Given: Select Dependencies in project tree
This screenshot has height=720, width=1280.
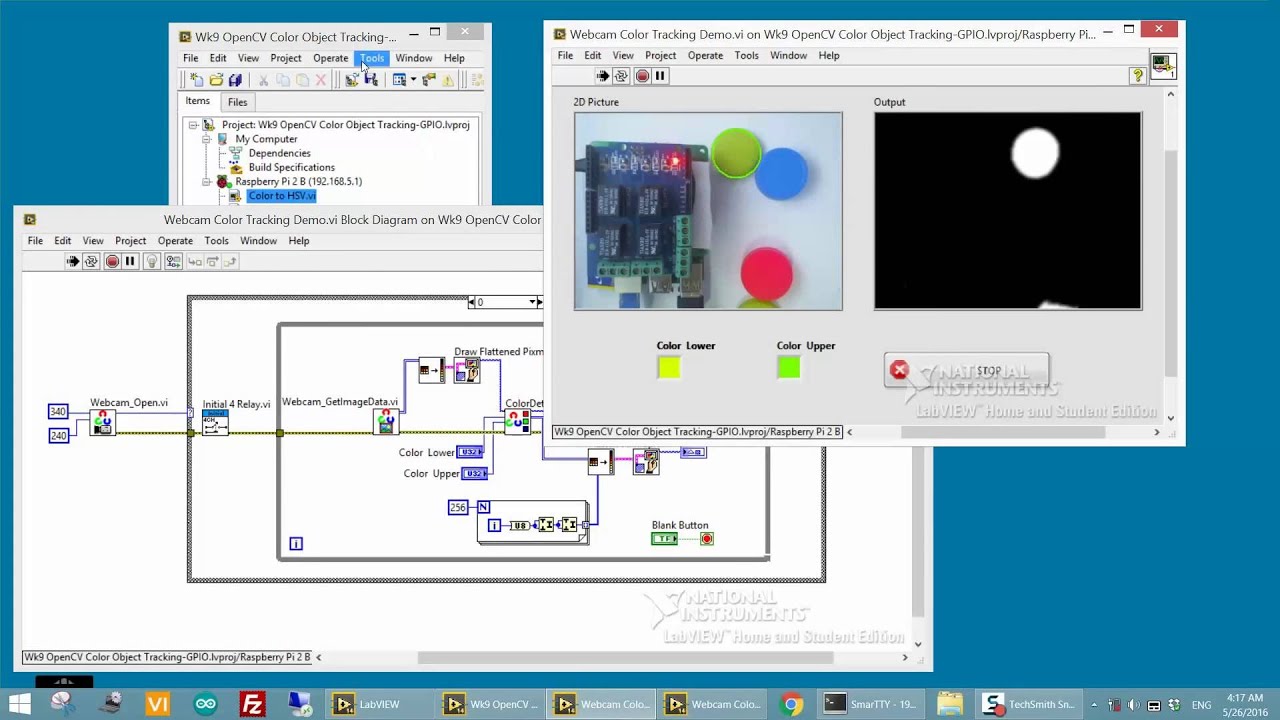Looking at the screenshot, I should [279, 153].
